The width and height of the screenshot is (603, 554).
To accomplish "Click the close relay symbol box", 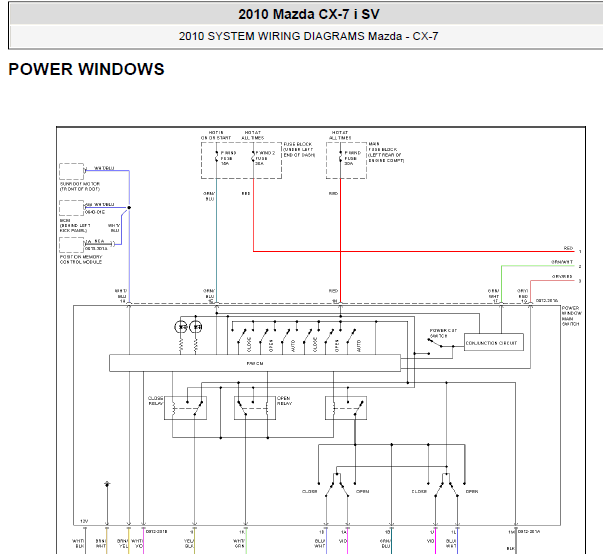I will 185,408.
